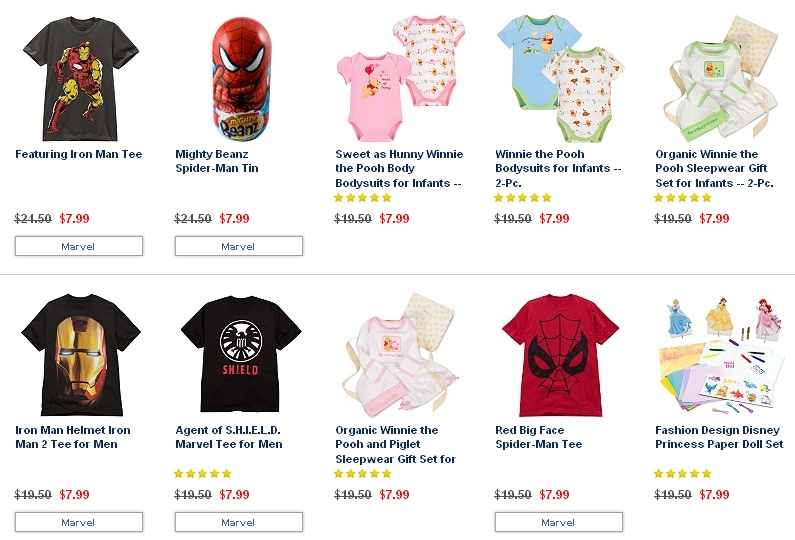Screen dimensions: 795x540
Task: View the Red Big Face Spider-Man tee image
Action: tap(558, 355)
